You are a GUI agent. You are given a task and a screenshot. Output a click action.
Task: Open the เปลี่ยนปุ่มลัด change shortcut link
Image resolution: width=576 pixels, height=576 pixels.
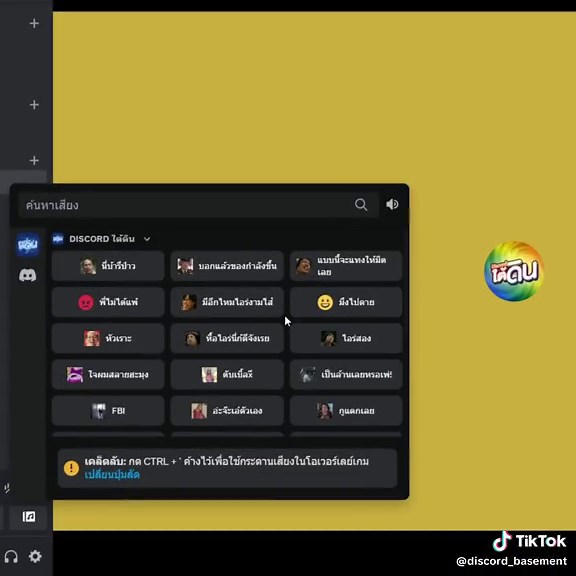112,475
